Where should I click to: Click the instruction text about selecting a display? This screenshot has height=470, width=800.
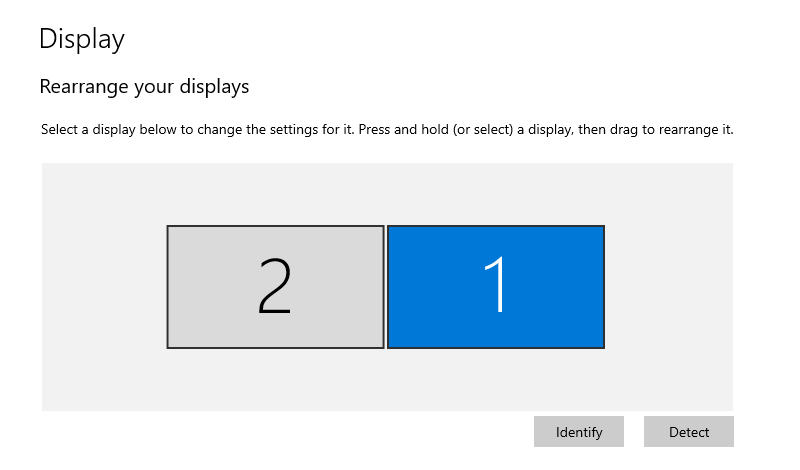click(387, 130)
